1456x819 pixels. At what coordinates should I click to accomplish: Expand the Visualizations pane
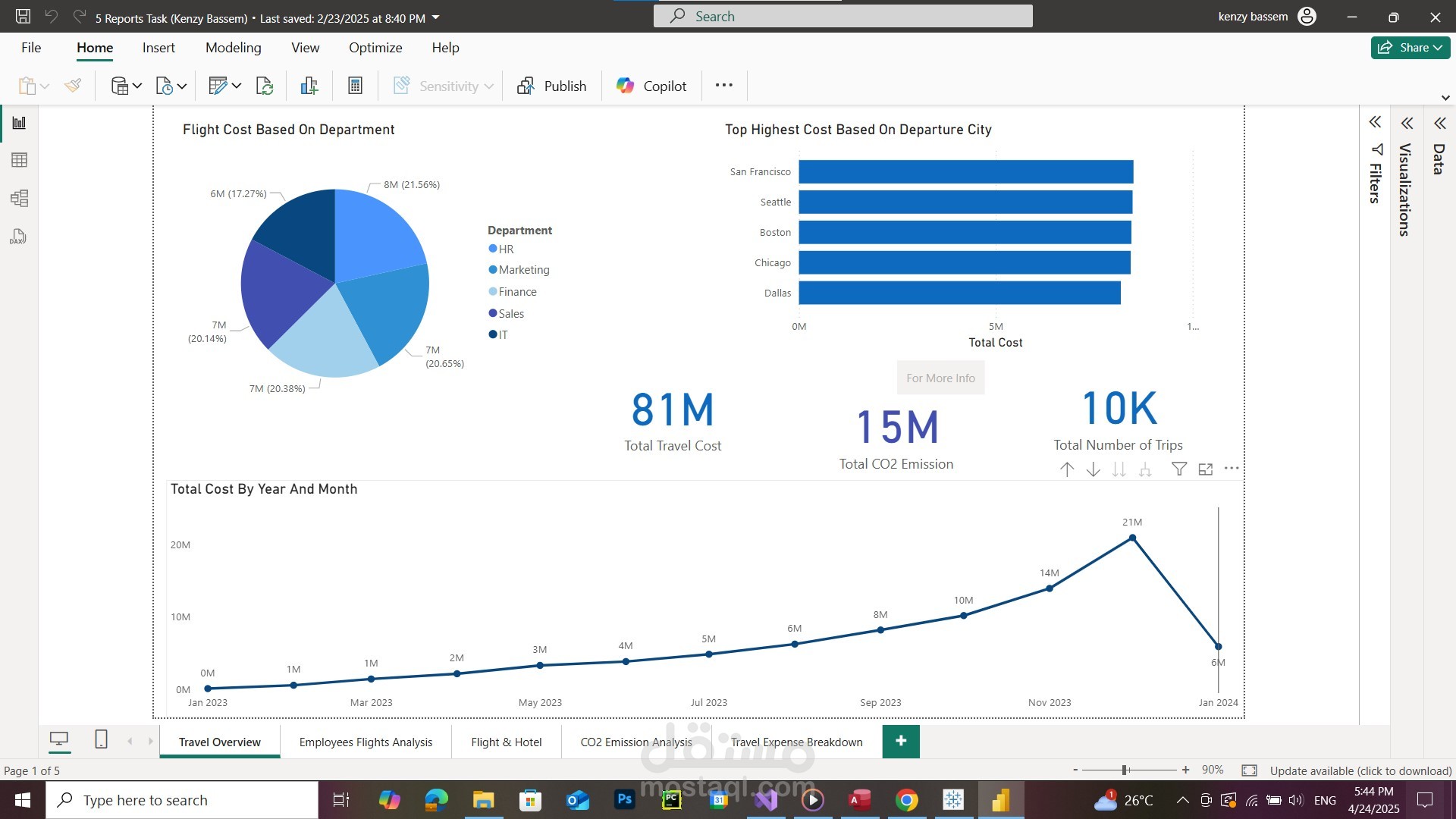click(x=1407, y=123)
